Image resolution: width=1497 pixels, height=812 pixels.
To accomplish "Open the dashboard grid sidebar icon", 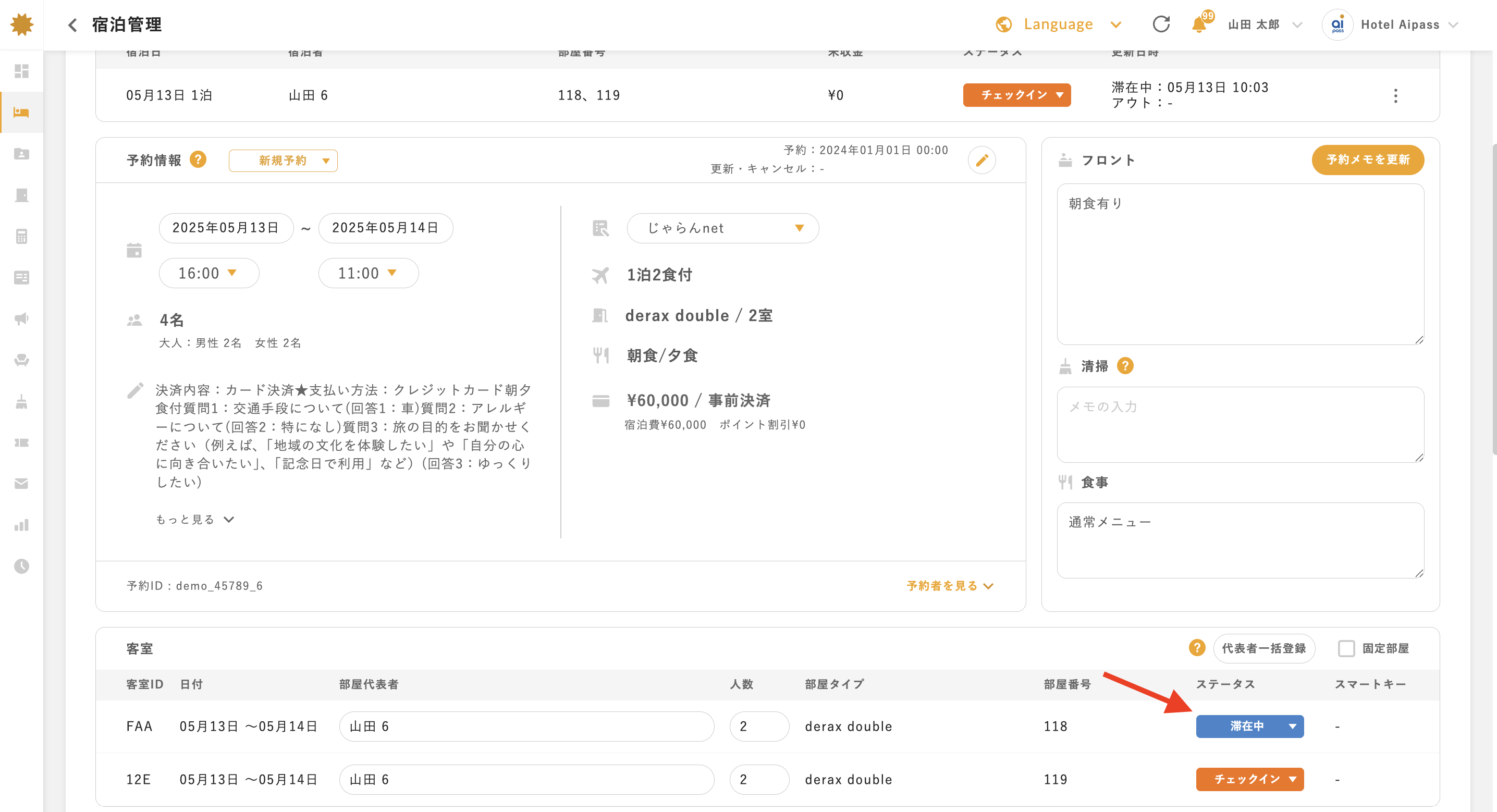I will pyautogui.click(x=21, y=71).
